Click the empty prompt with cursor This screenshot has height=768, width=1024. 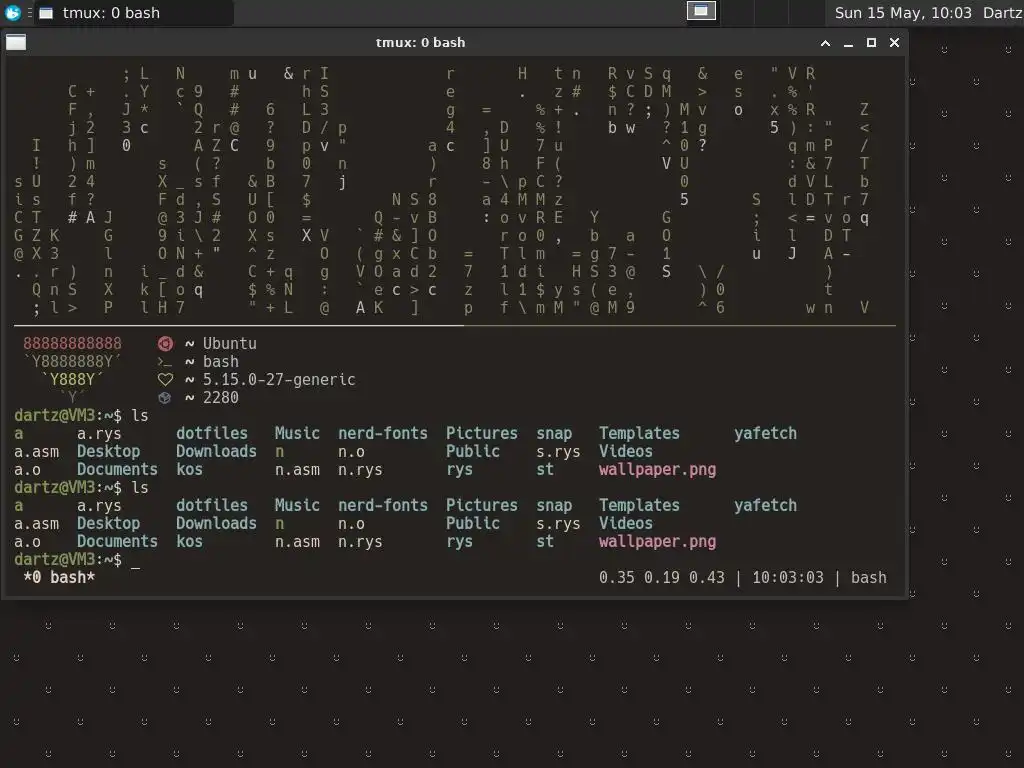[77, 560]
